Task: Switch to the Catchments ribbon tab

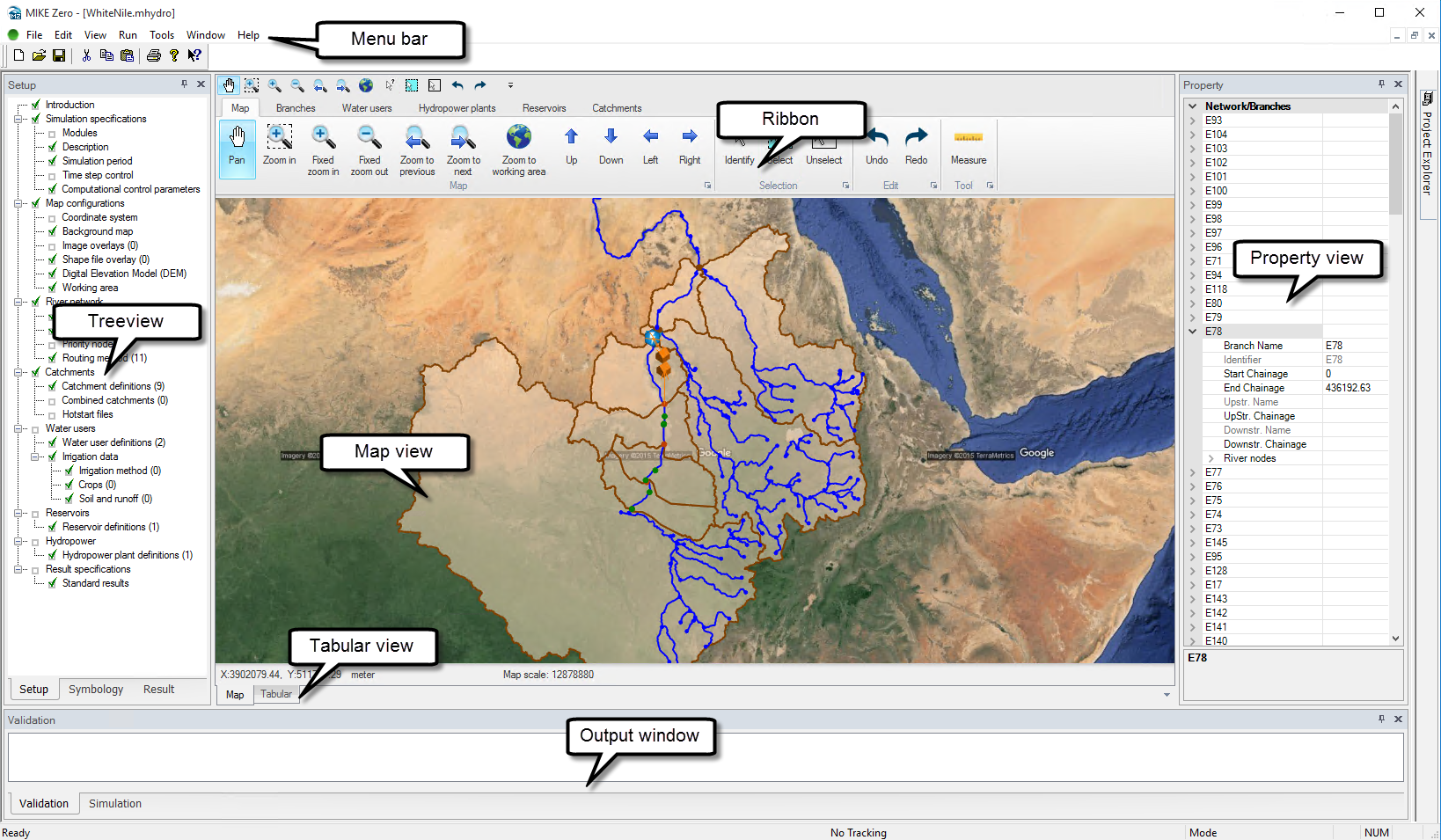Action: pyautogui.click(x=617, y=108)
